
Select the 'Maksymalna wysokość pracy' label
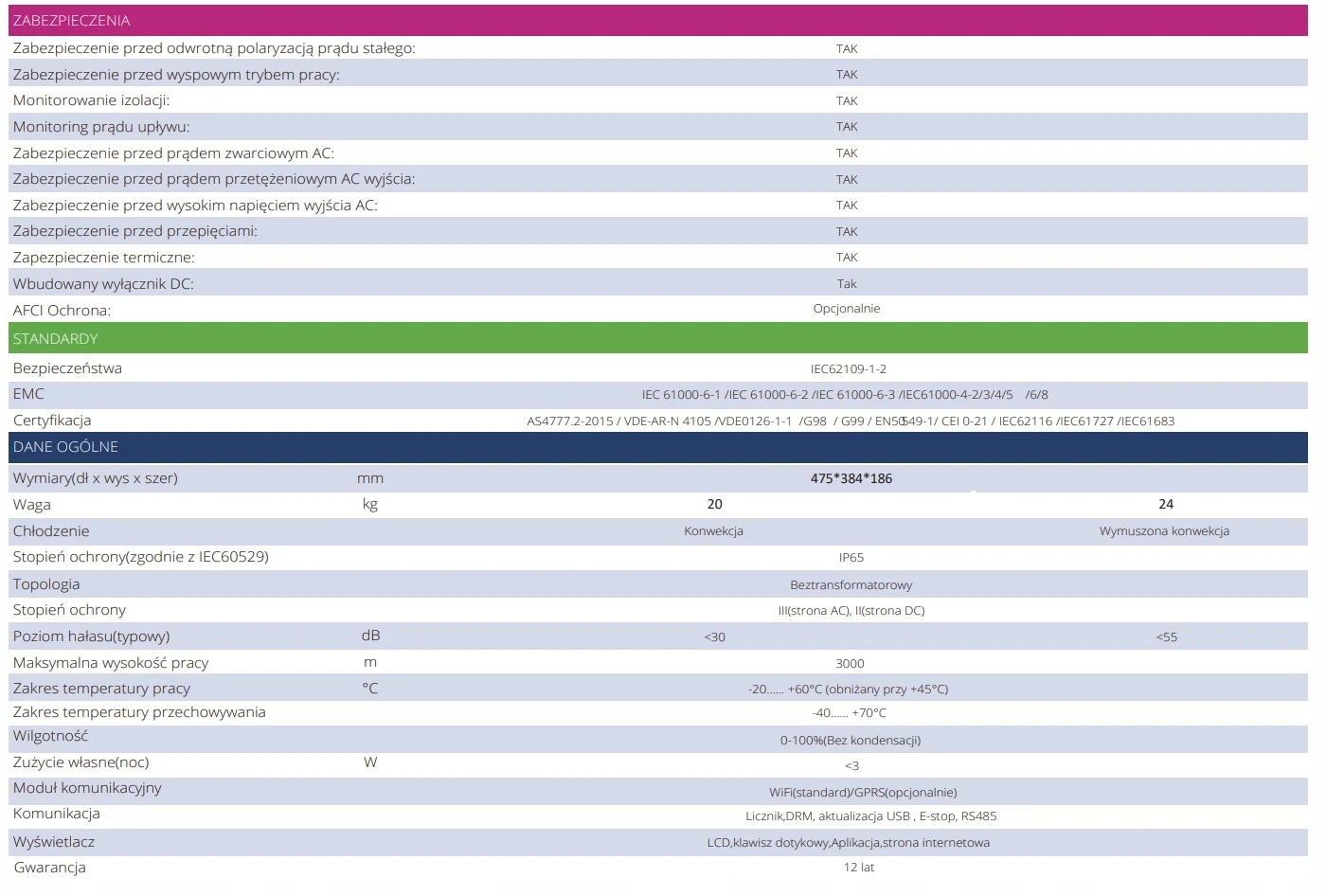pyautogui.click(x=111, y=663)
